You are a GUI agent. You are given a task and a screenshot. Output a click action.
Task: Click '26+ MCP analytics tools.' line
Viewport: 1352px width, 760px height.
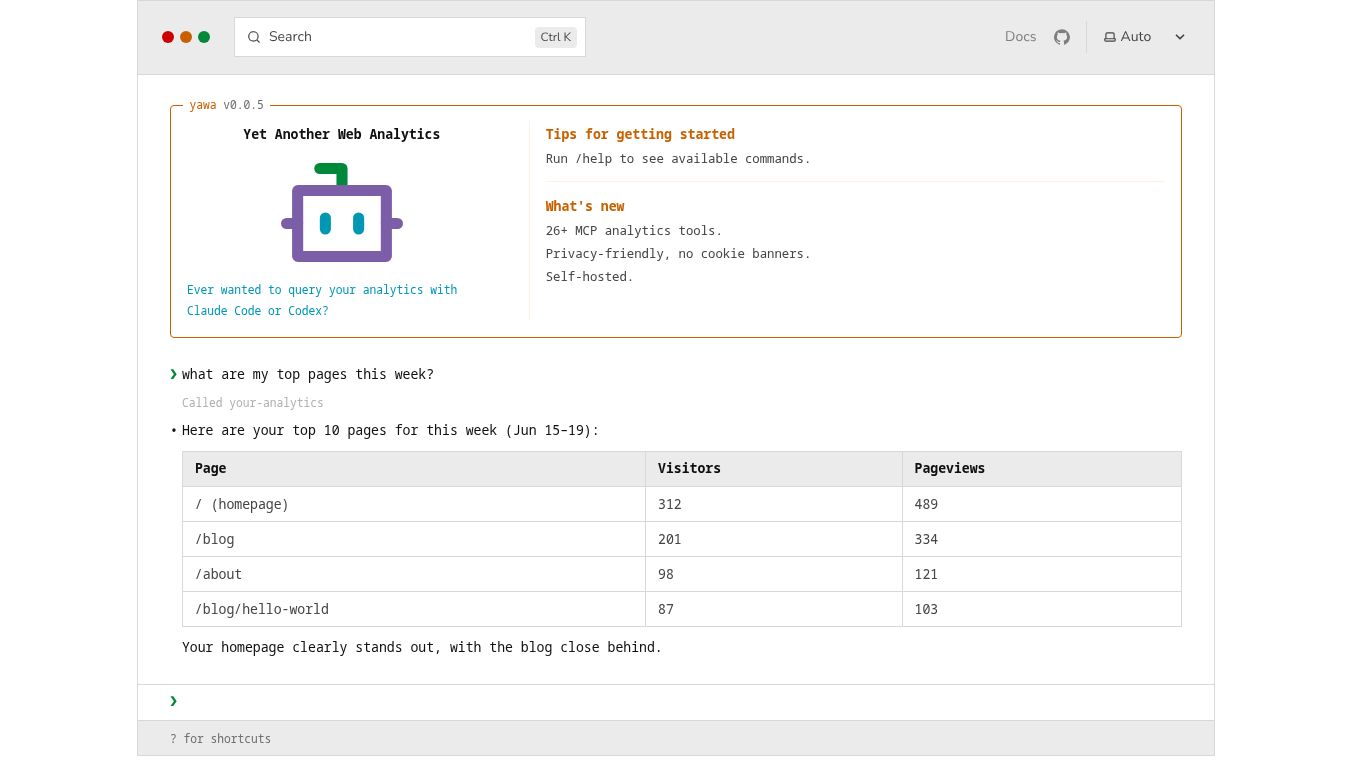634,231
